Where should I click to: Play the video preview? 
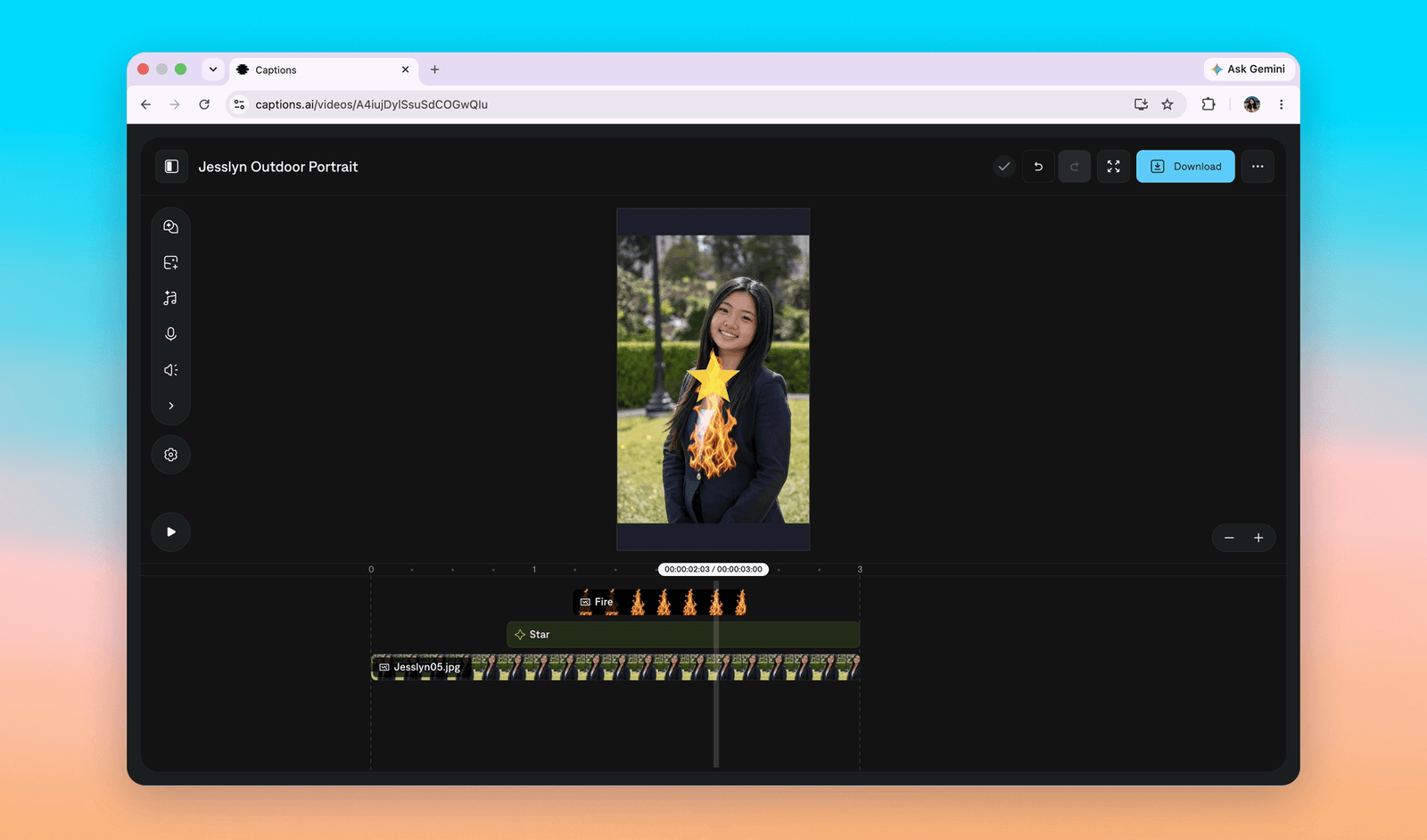click(171, 531)
